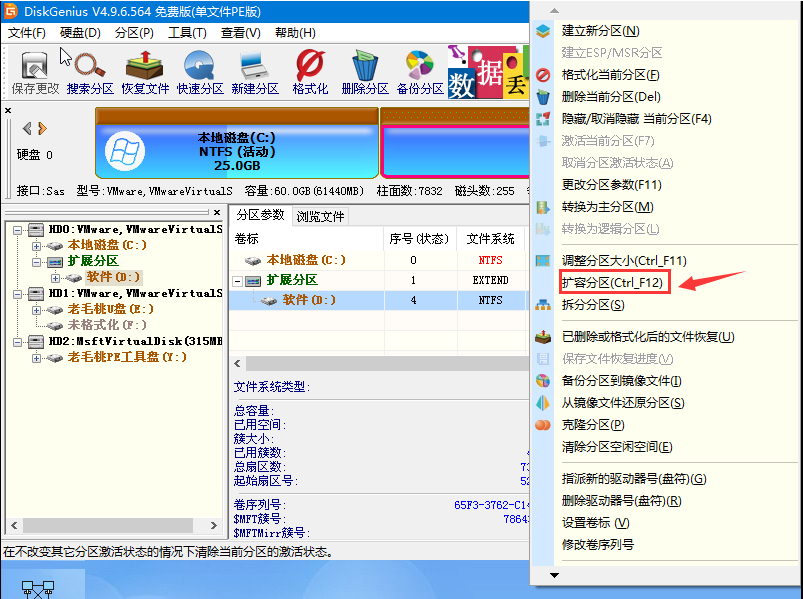This screenshot has height=599, width=803.
Task: Open the 搜索分区 magnifier tool
Action: point(90,72)
